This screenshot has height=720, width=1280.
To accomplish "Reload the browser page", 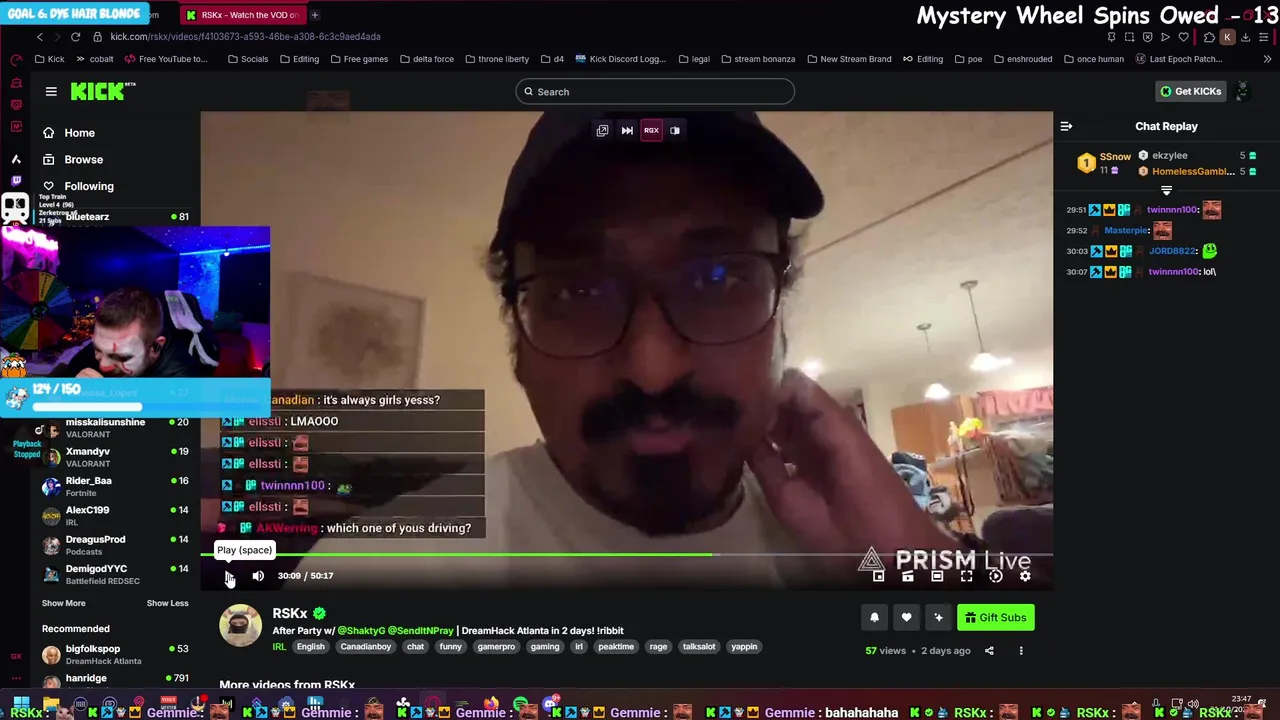I will click(x=75, y=36).
